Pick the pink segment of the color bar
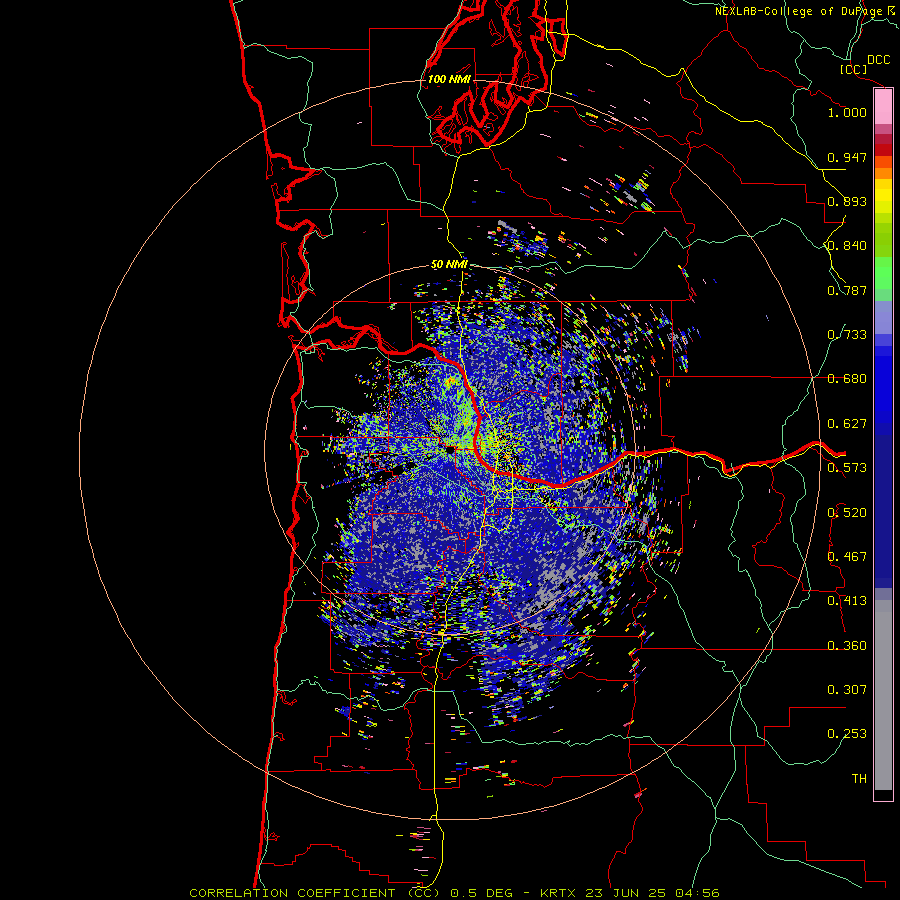Viewport: 900px width, 900px height. [883, 107]
